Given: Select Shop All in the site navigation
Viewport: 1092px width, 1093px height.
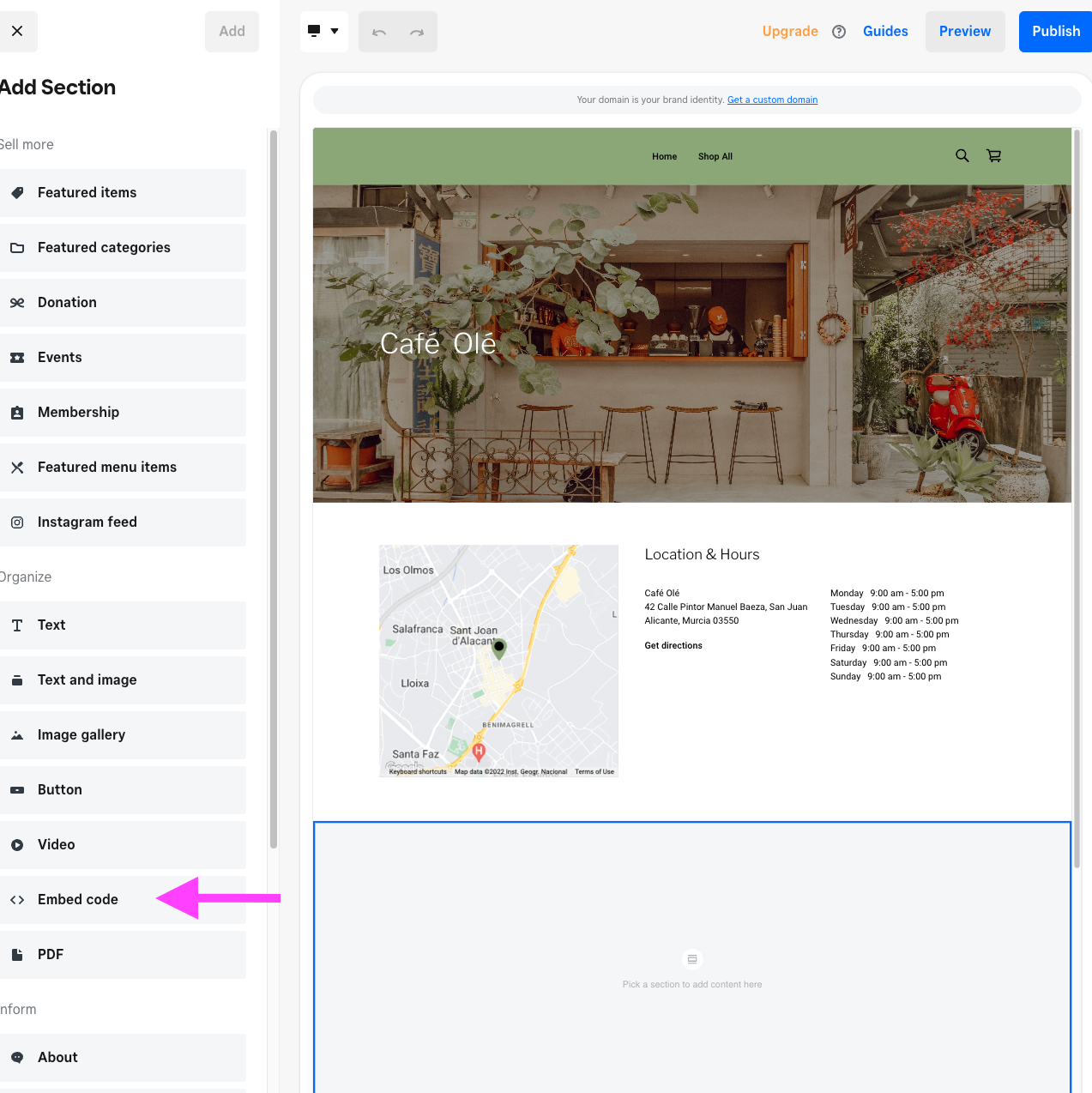Looking at the screenshot, I should click(x=715, y=156).
